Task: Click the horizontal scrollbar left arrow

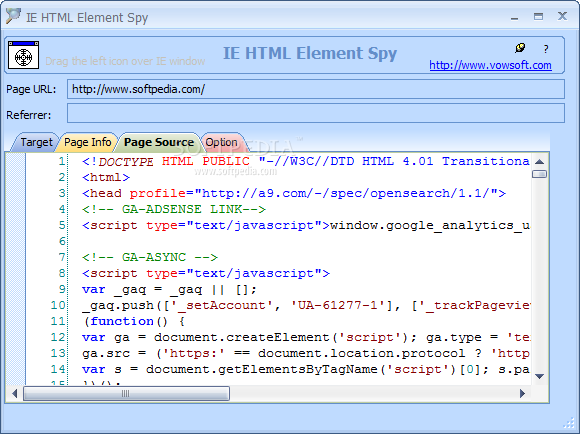Action: click(14, 393)
